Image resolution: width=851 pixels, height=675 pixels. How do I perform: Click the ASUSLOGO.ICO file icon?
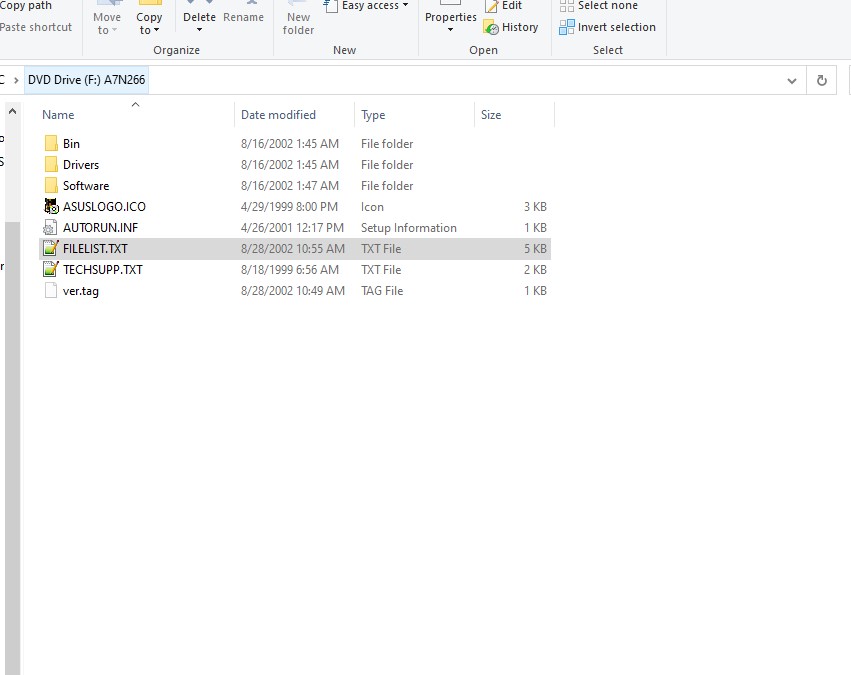(52, 207)
